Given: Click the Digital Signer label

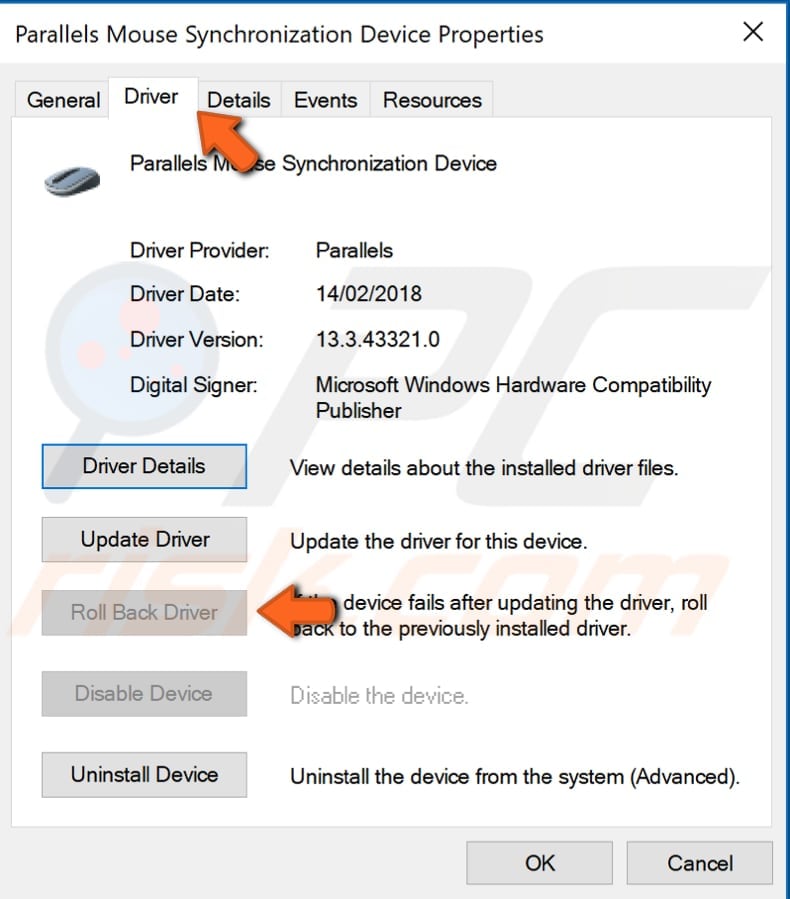Looking at the screenshot, I should [x=194, y=385].
